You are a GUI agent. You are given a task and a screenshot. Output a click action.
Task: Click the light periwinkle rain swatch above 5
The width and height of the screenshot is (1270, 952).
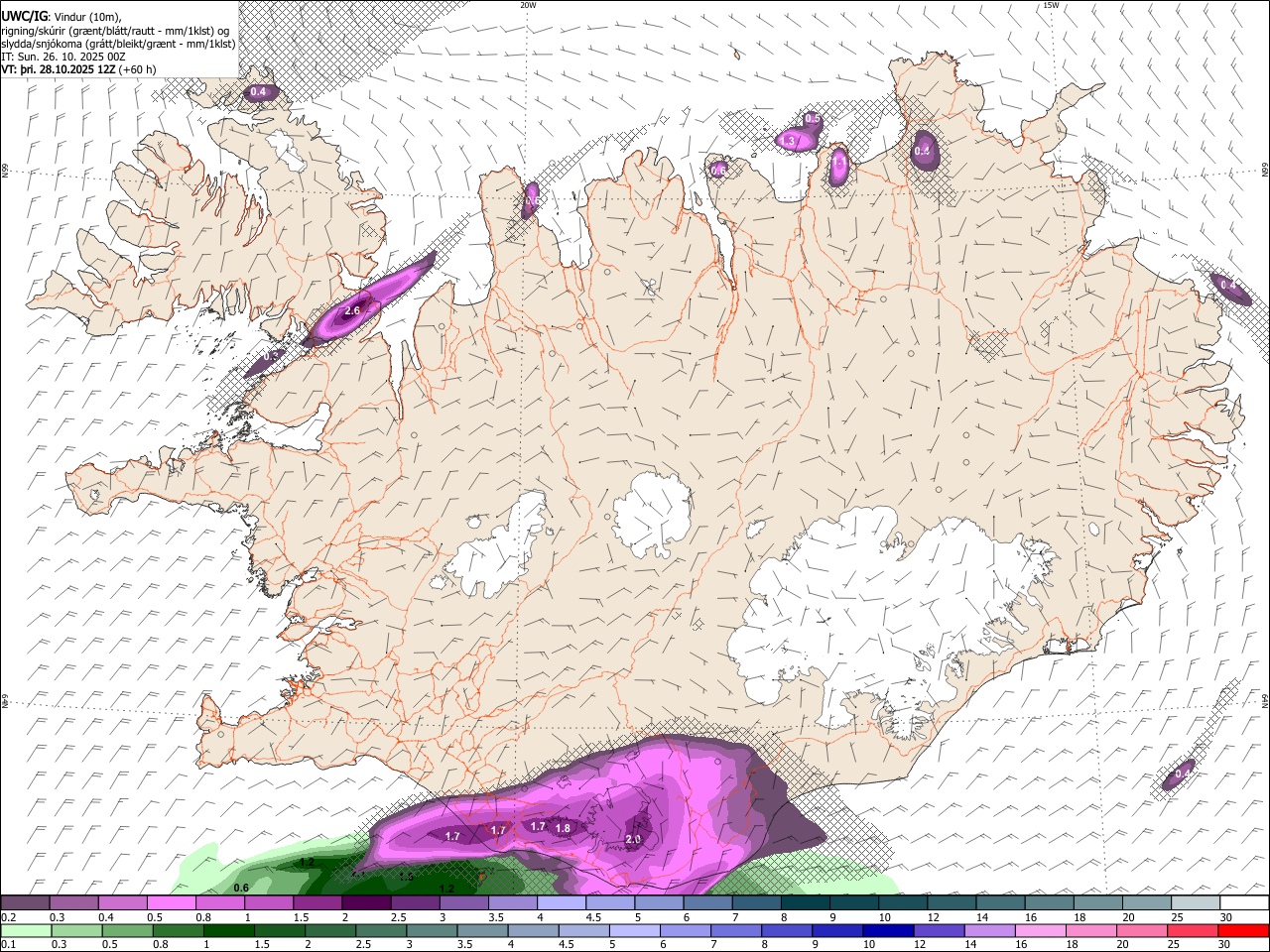click(x=633, y=931)
